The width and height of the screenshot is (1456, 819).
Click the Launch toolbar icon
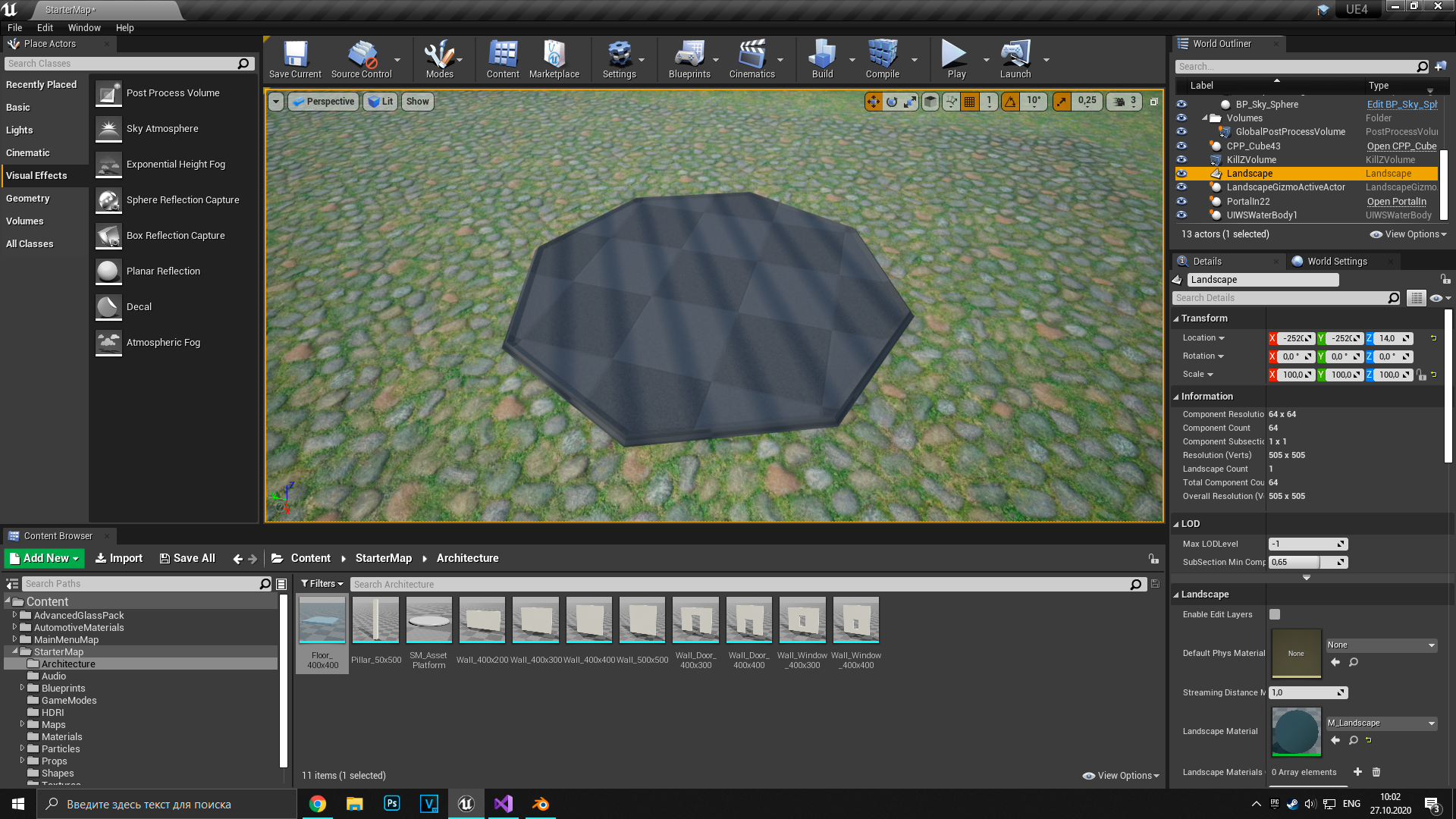(x=1015, y=59)
